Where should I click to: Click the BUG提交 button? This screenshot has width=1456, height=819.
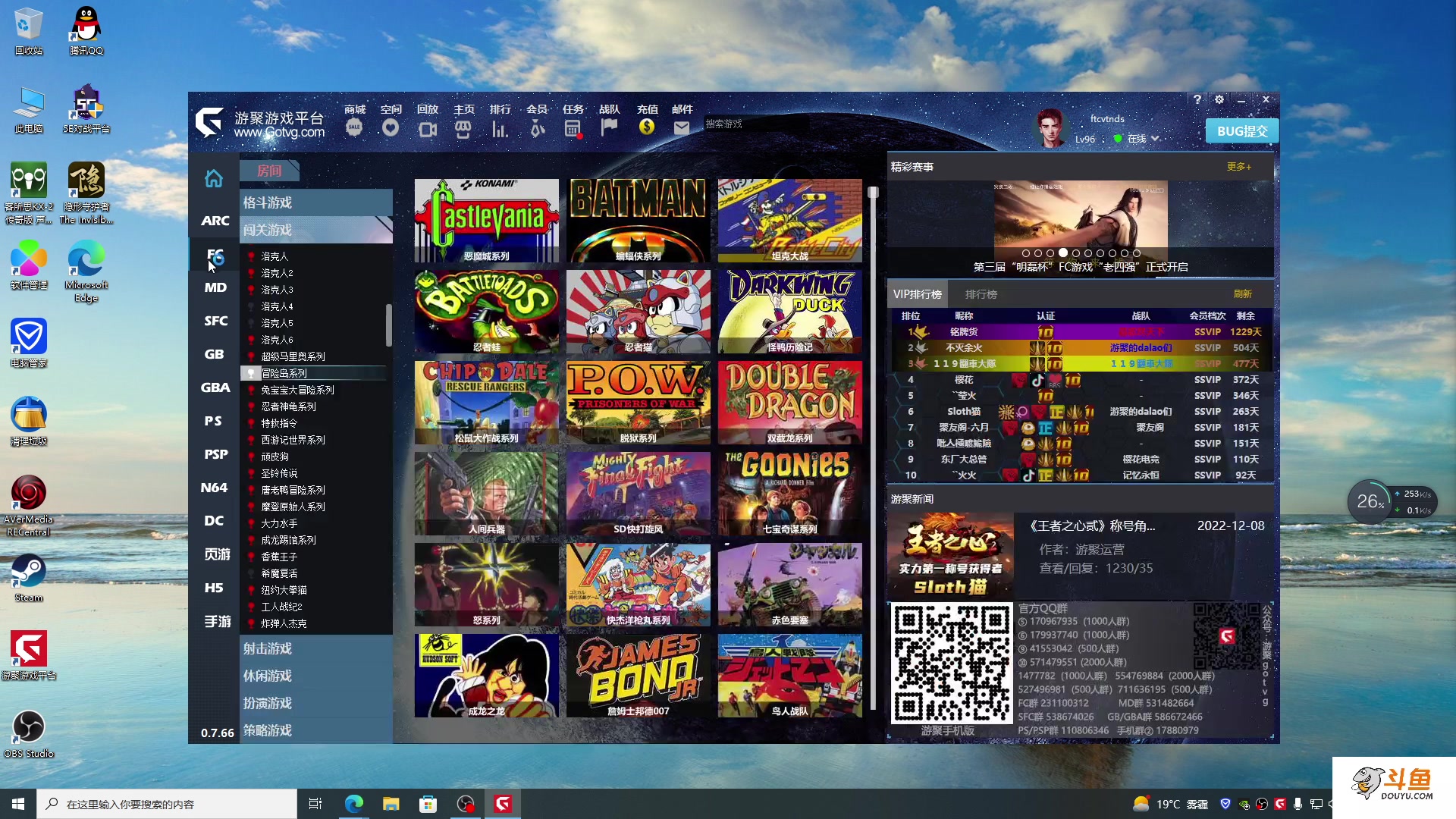[x=1242, y=131]
